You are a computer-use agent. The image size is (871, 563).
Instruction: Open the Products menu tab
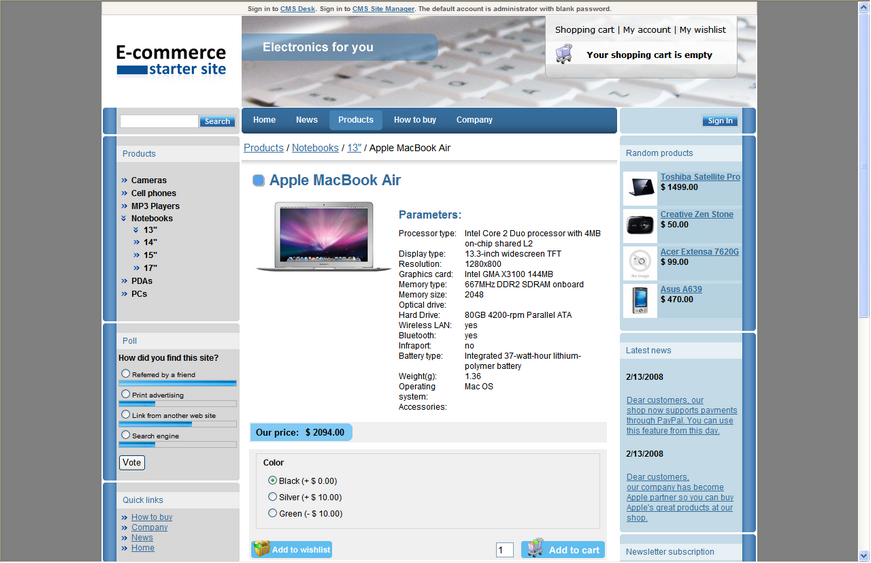(356, 120)
